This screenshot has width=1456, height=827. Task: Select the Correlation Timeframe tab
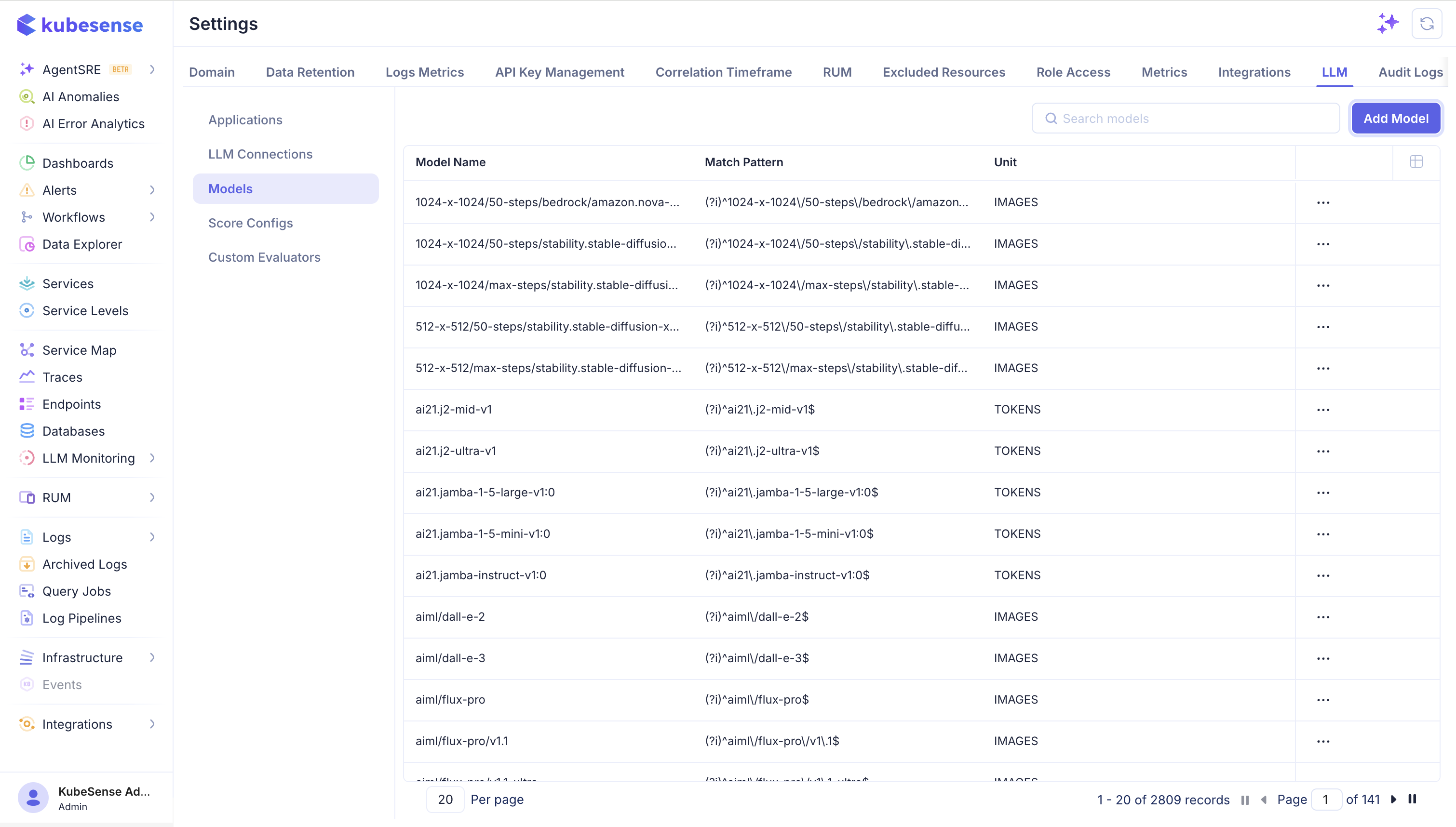(723, 72)
